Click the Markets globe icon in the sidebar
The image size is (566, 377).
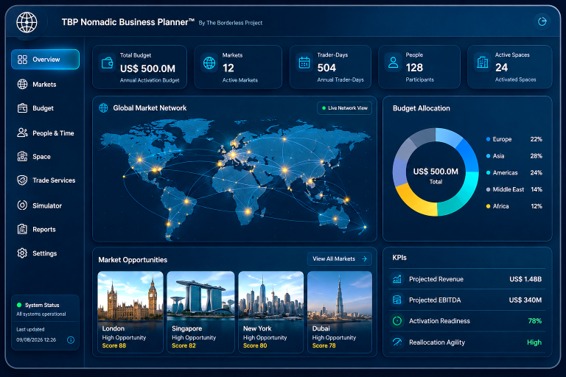(22, 84)
